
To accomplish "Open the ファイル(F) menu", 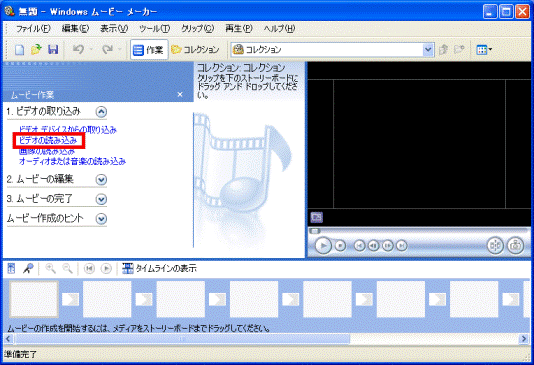I will click(33, 29).
